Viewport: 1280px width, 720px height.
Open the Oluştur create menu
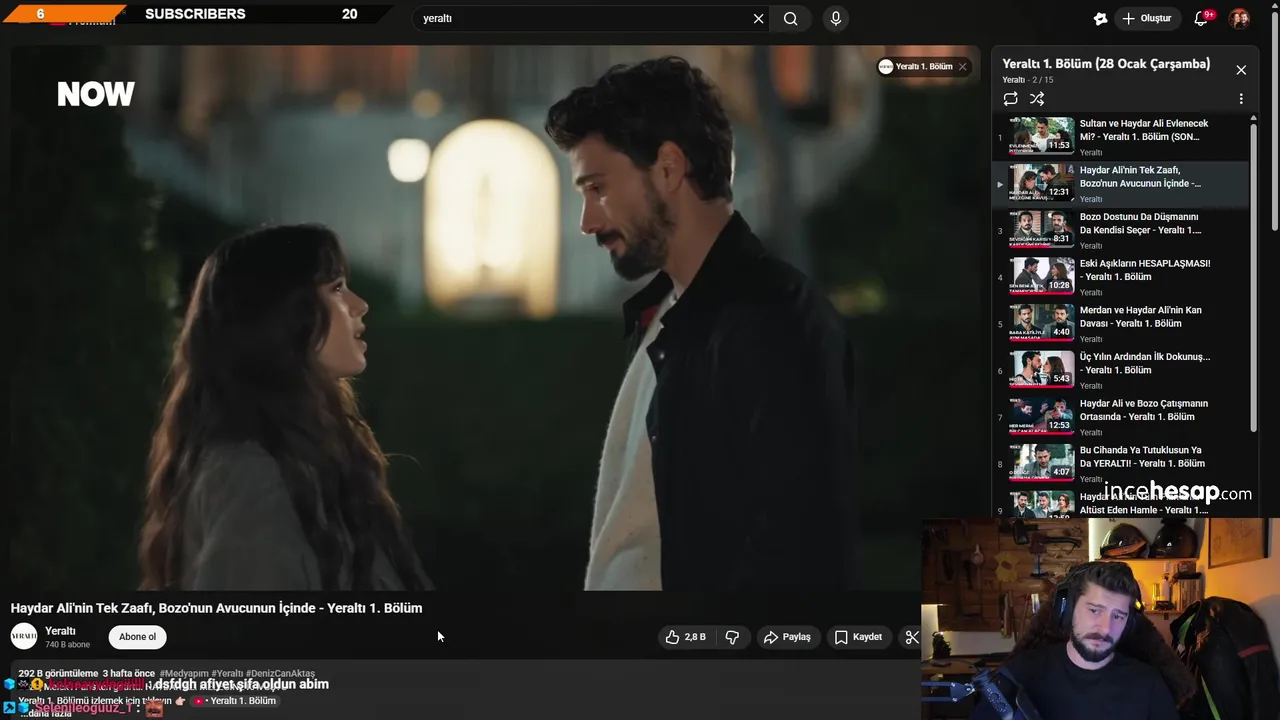(x=1146, y=18)
